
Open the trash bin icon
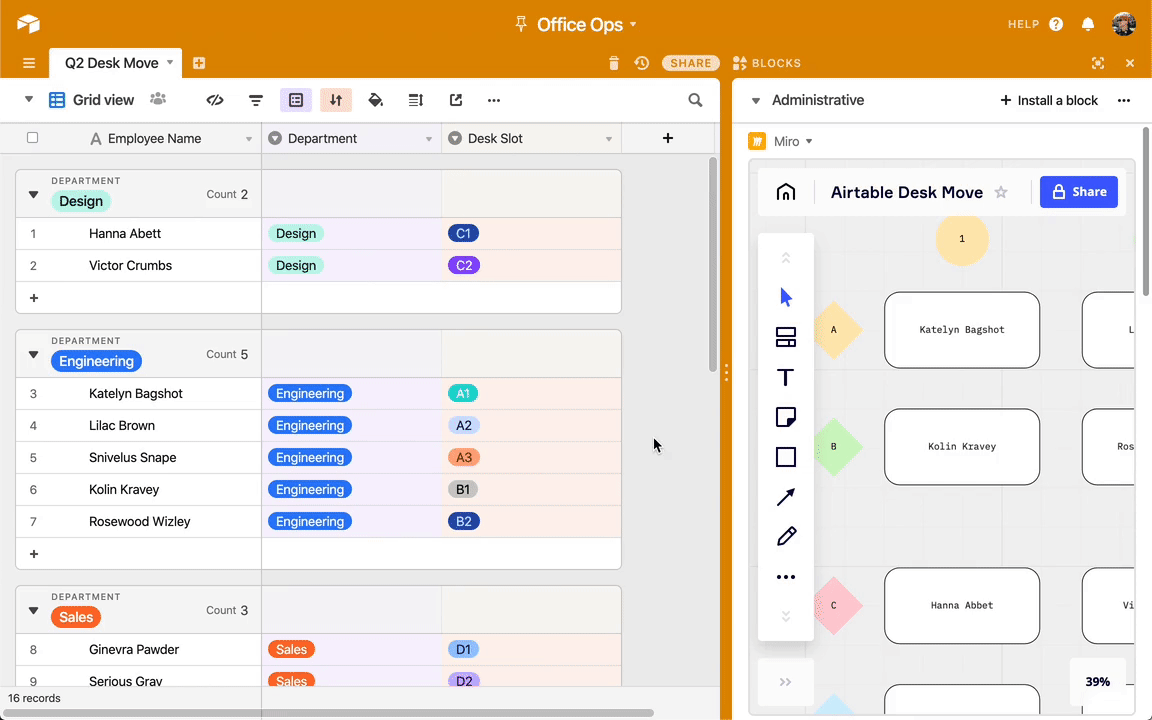(613, 63)
